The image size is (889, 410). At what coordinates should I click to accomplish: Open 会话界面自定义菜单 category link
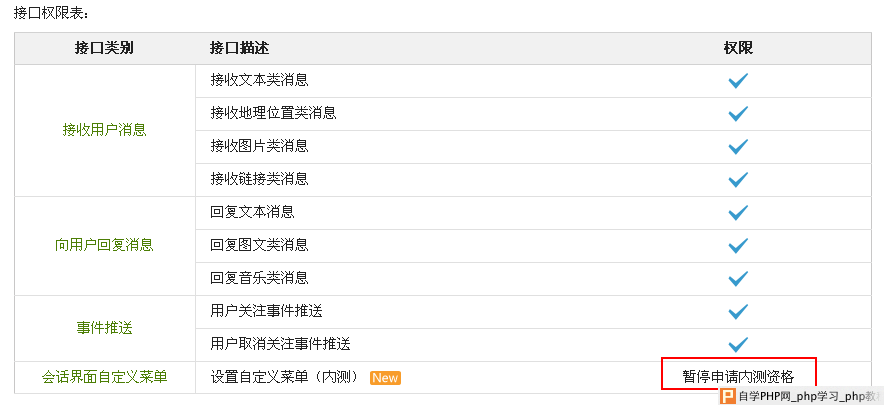coord(104,378)
